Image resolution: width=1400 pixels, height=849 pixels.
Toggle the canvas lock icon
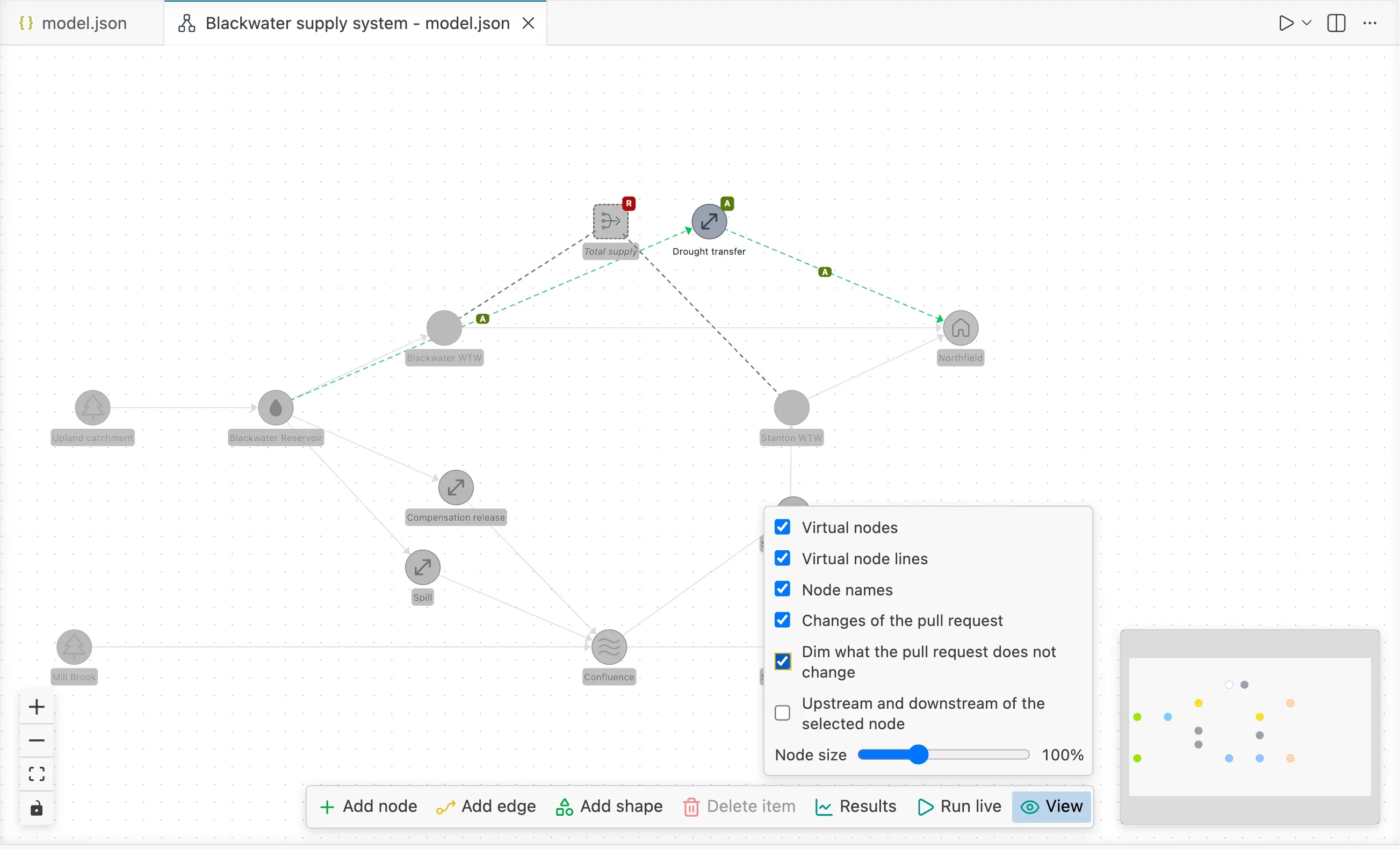[37, 808]
